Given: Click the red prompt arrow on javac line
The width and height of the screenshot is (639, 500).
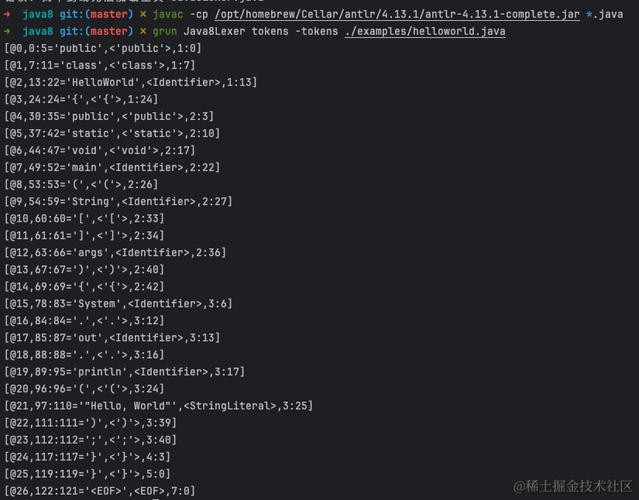Looking at the screenshot, I should tap(7, 14).
